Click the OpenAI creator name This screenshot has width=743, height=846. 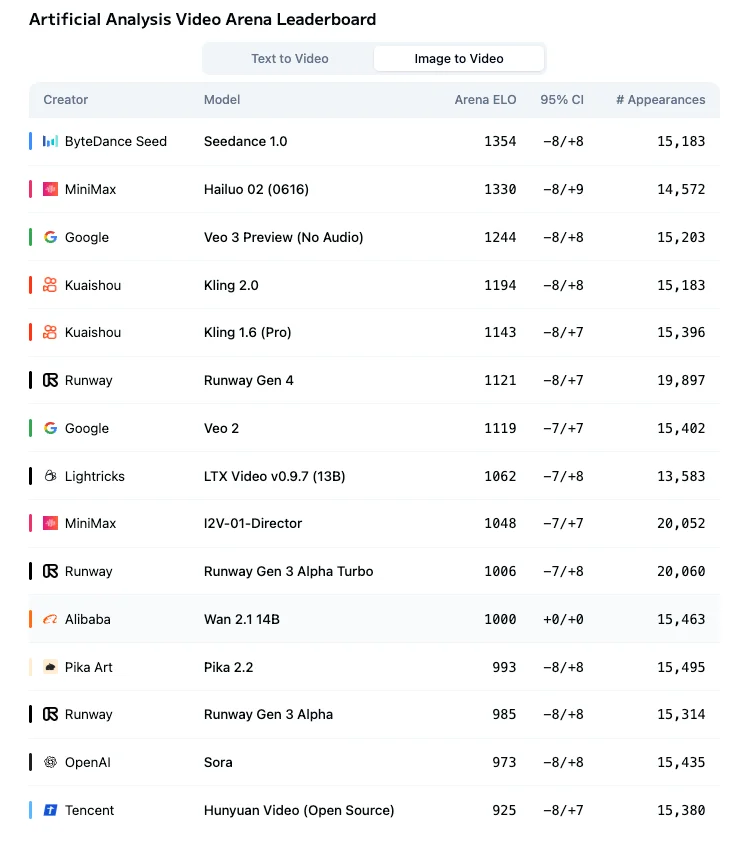point(87,762)
